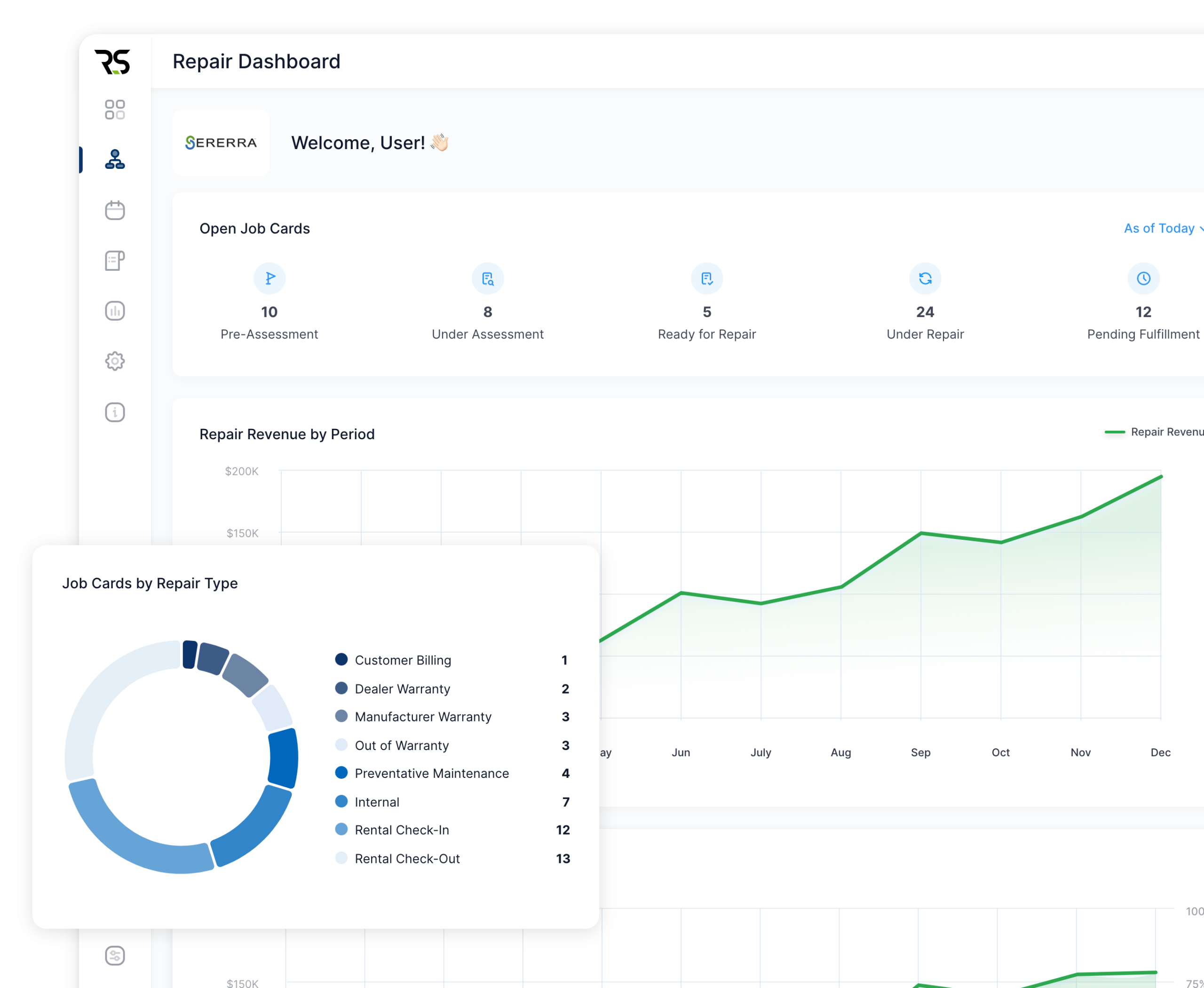Click the Dec data point on revenue chart
Viewport: 1204px width, 988px height.
coord(1161,476)
